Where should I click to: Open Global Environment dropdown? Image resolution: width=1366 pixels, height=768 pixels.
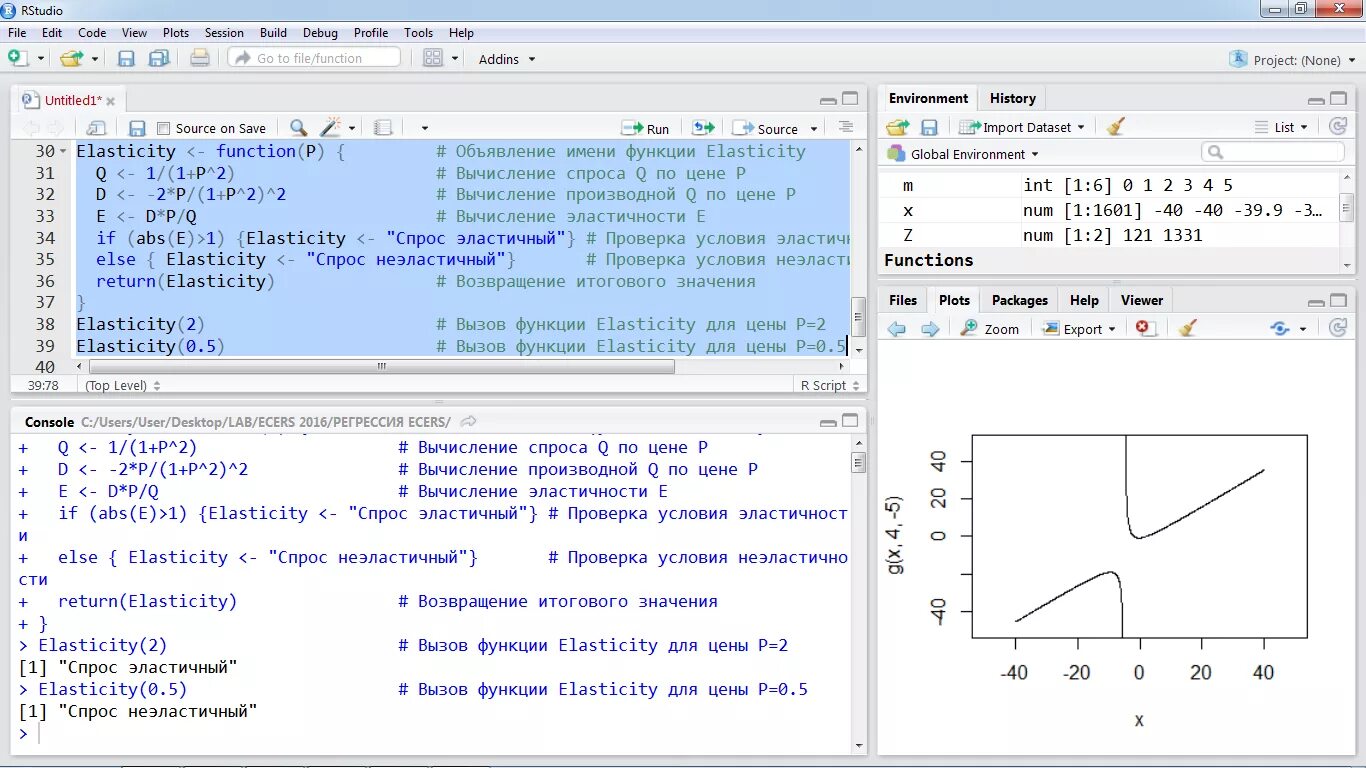point(963,154)
